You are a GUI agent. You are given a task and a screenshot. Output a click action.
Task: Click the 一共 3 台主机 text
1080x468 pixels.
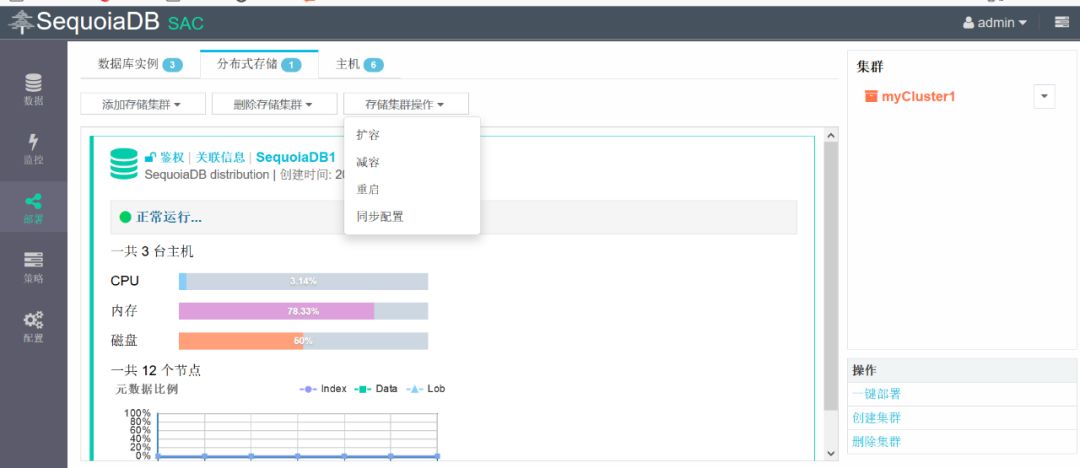(x=152, y=252)
